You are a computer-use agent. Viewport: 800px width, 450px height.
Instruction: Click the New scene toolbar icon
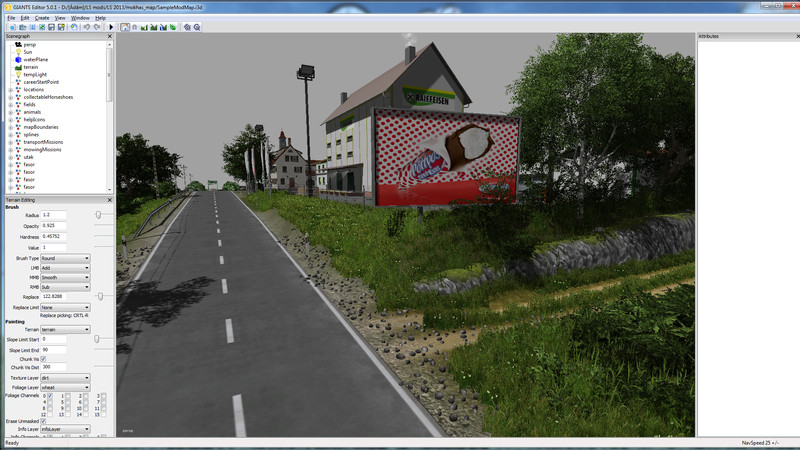[x=12, y=27]
